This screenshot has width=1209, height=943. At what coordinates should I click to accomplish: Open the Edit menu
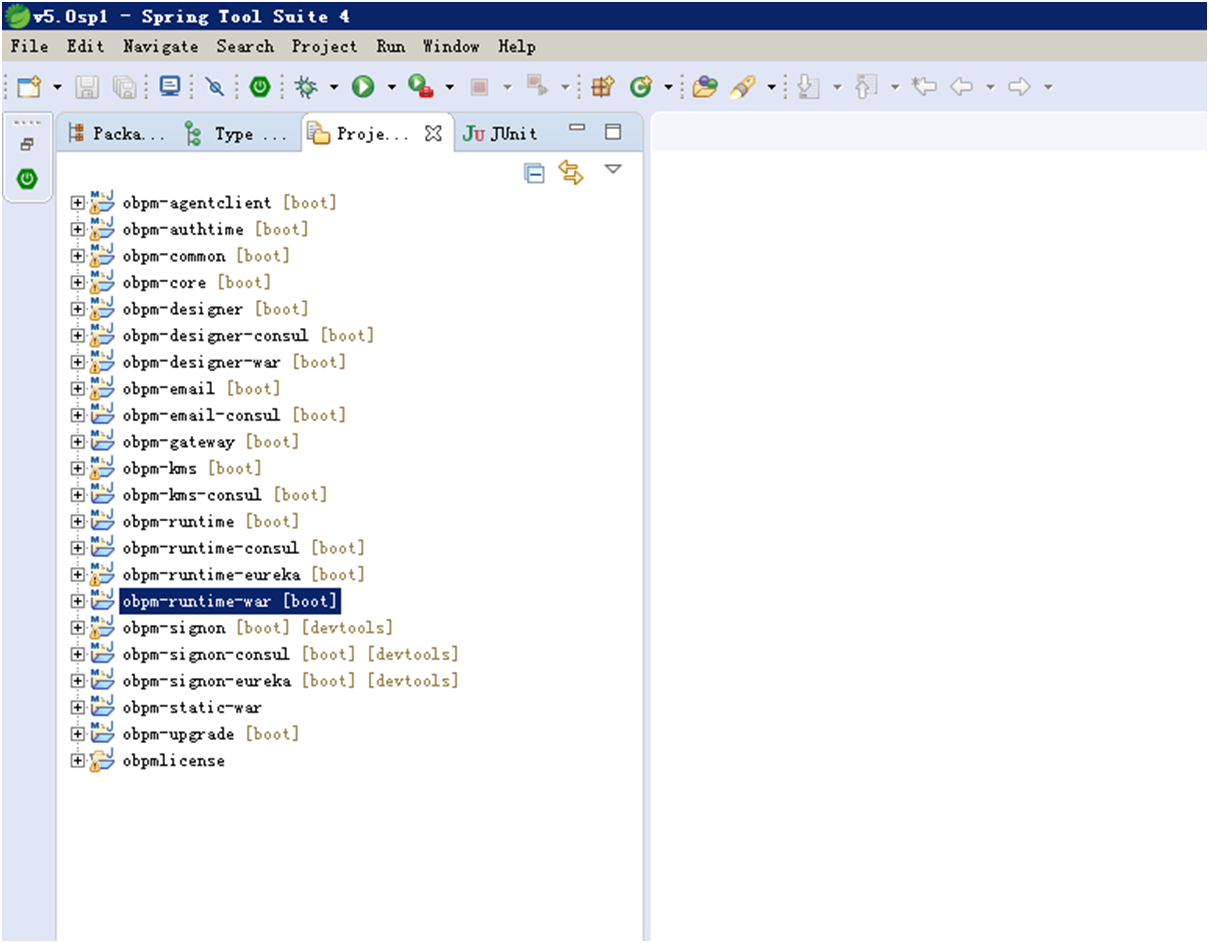coord(86,46)
